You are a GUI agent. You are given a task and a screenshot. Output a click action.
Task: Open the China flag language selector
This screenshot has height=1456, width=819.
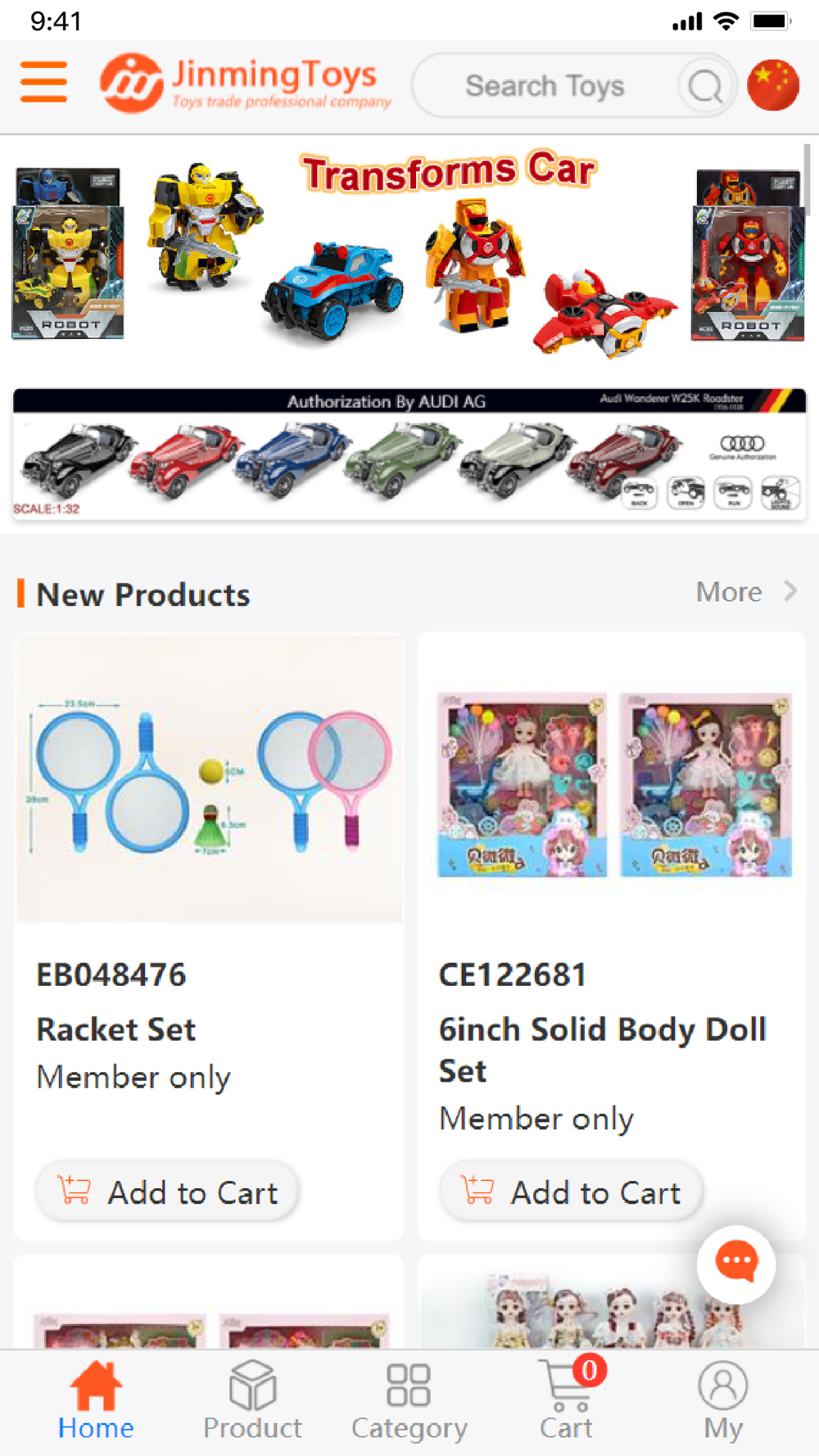[773, 85]
